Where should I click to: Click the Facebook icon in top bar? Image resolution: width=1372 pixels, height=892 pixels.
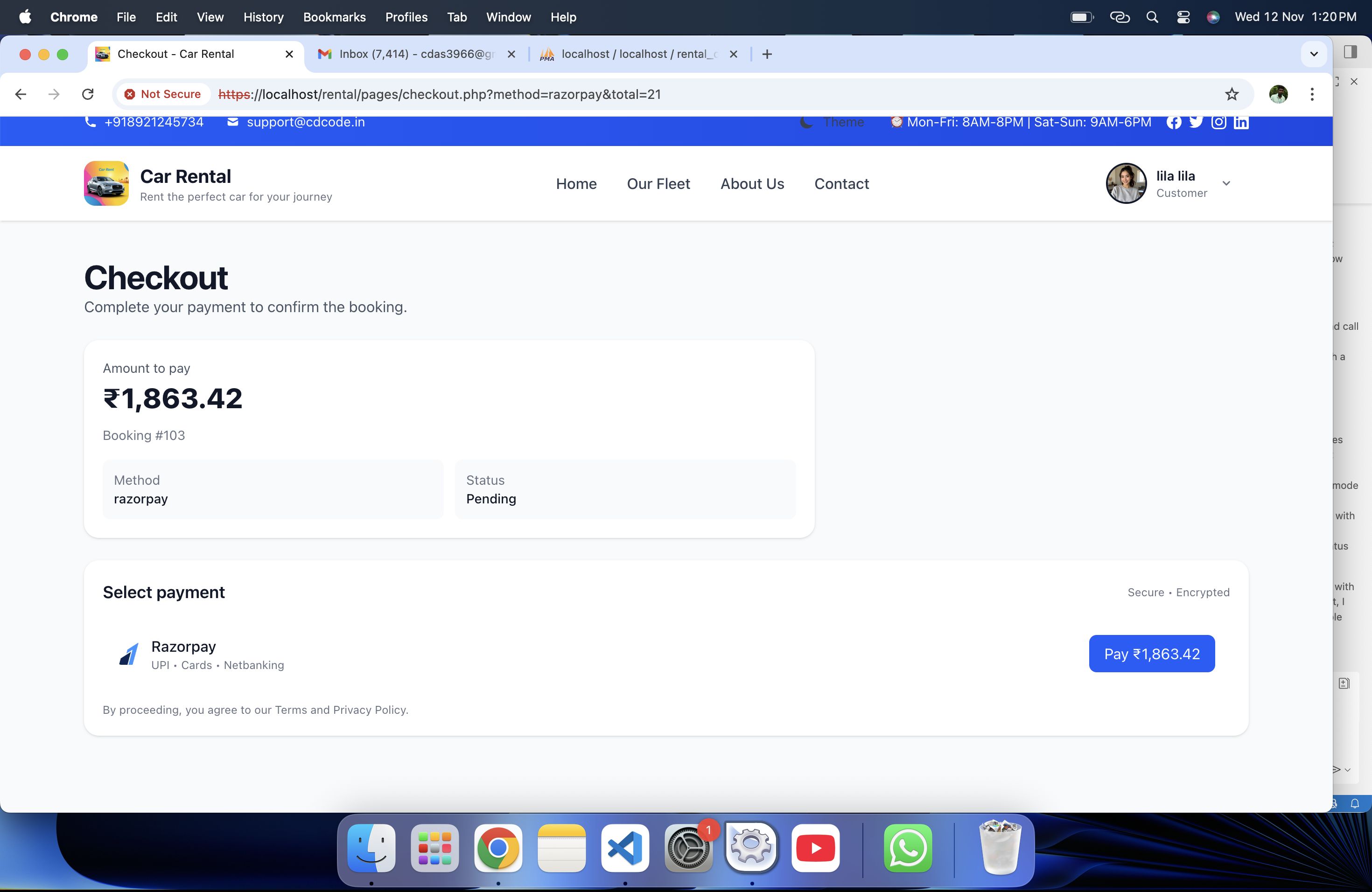coord(1173,122)
